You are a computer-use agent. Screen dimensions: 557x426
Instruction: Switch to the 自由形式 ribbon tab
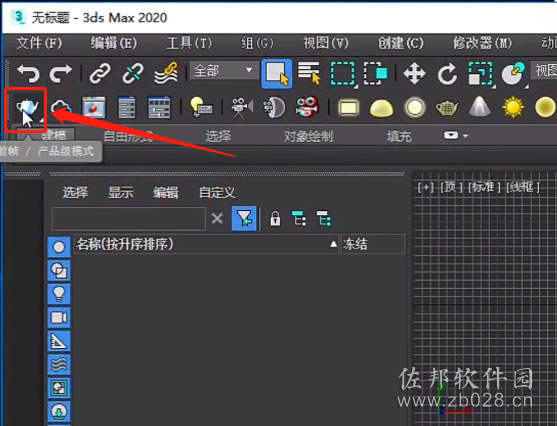pos(128,136)
